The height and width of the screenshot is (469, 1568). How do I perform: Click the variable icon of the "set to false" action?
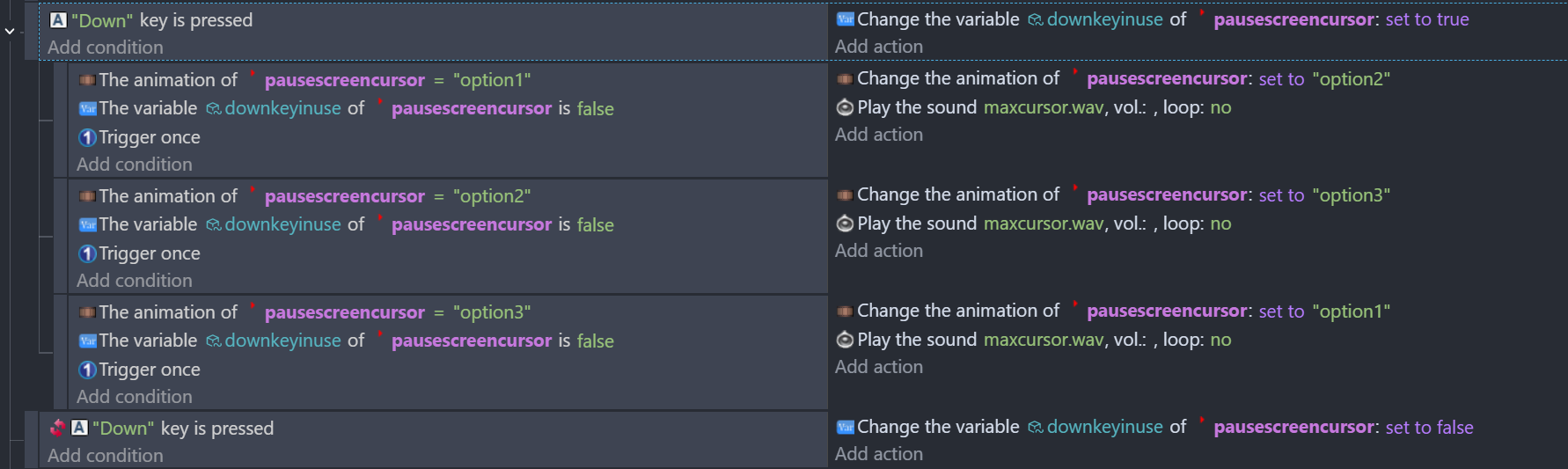845,427
